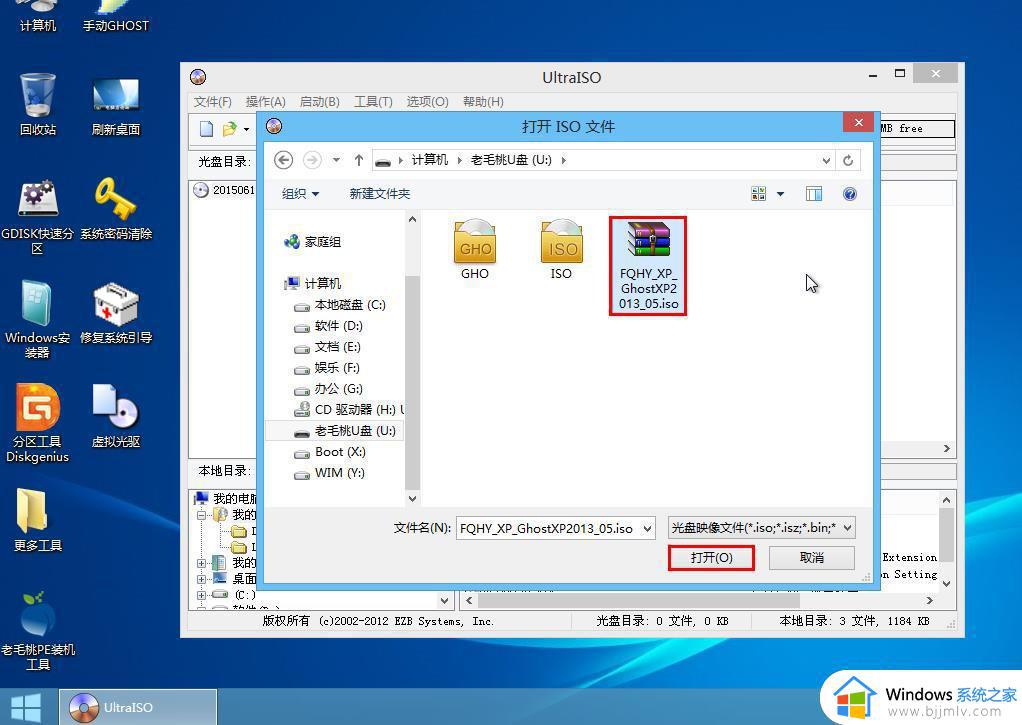Open 修复系统引导 desktop icon
This screenshot has height=725, width=1022.
[115, 313]
